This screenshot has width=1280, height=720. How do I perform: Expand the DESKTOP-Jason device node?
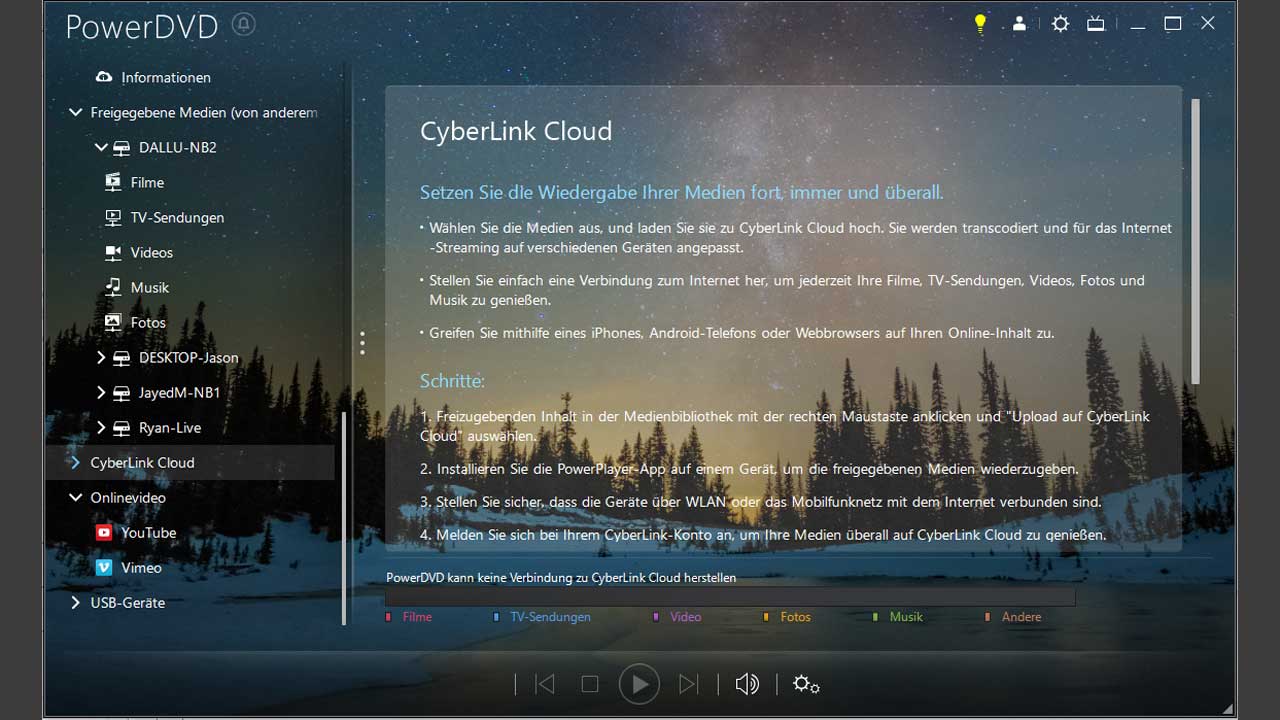pyautogui.click(x=101, y=357)
